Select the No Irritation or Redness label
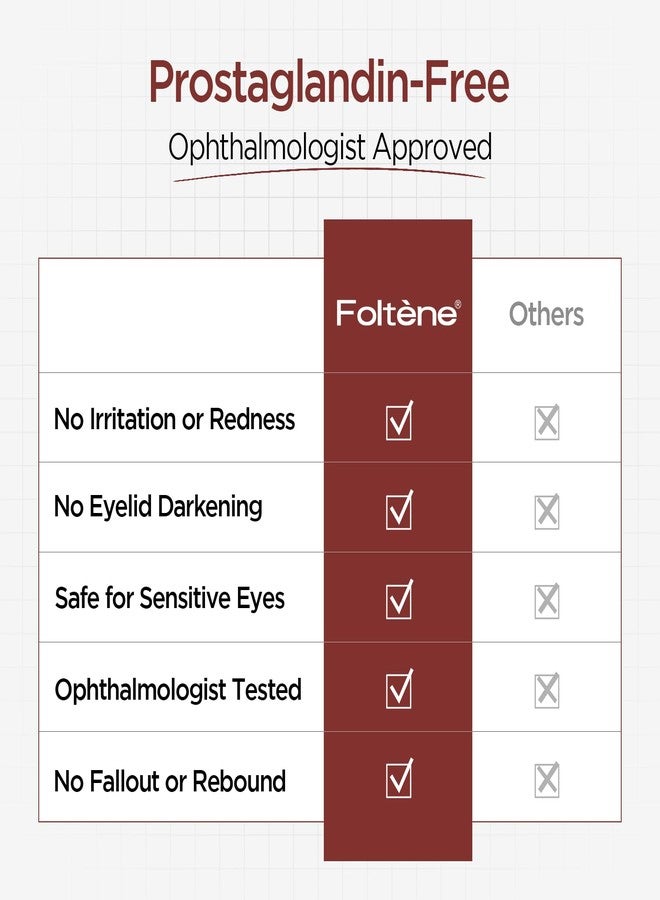The height and width of the screenshot is (900, 660). pyautogui.click(x=174, y=419)
